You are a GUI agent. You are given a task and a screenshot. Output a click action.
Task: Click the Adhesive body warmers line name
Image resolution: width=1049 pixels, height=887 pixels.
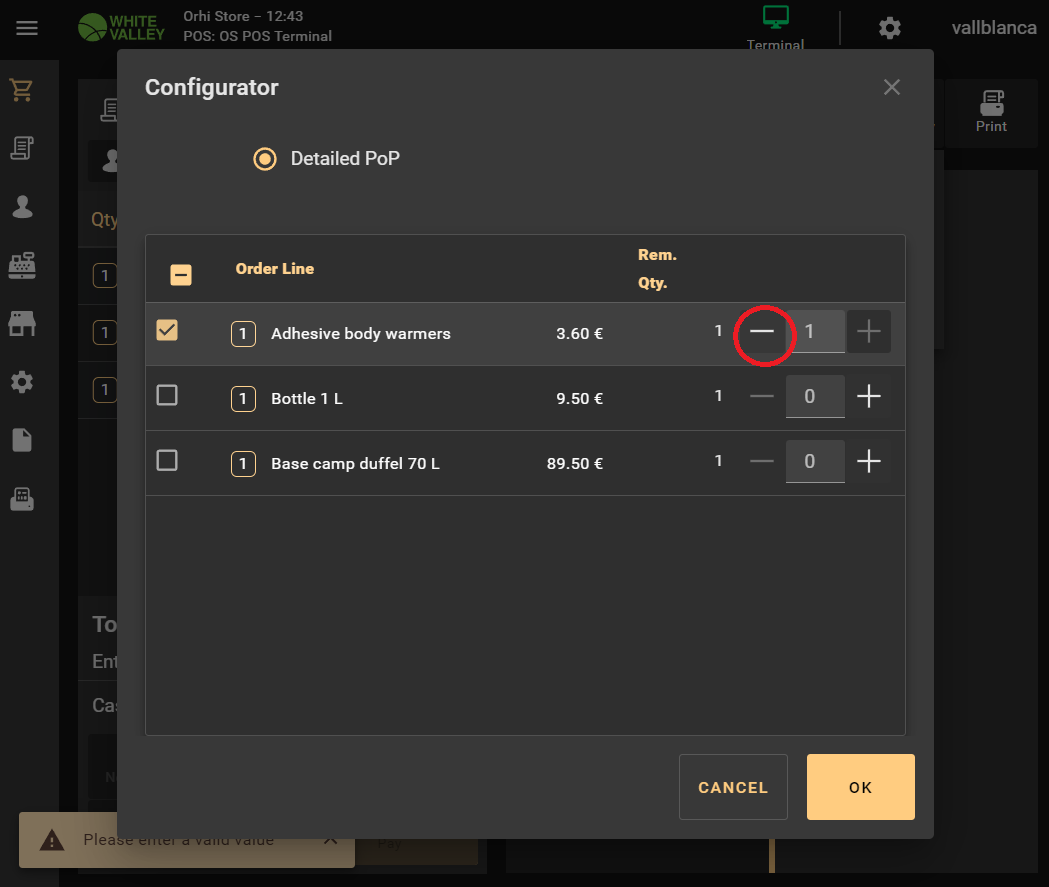point(361,333)
